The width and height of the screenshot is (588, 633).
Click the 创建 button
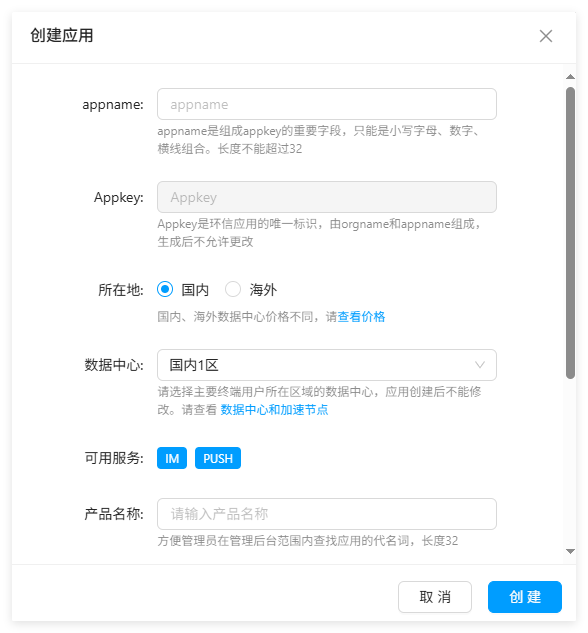(x=525, y=597)
